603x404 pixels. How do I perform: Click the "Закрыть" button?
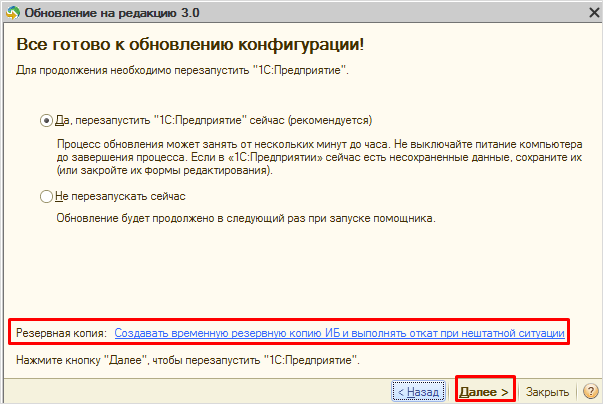tap(547, 391)
